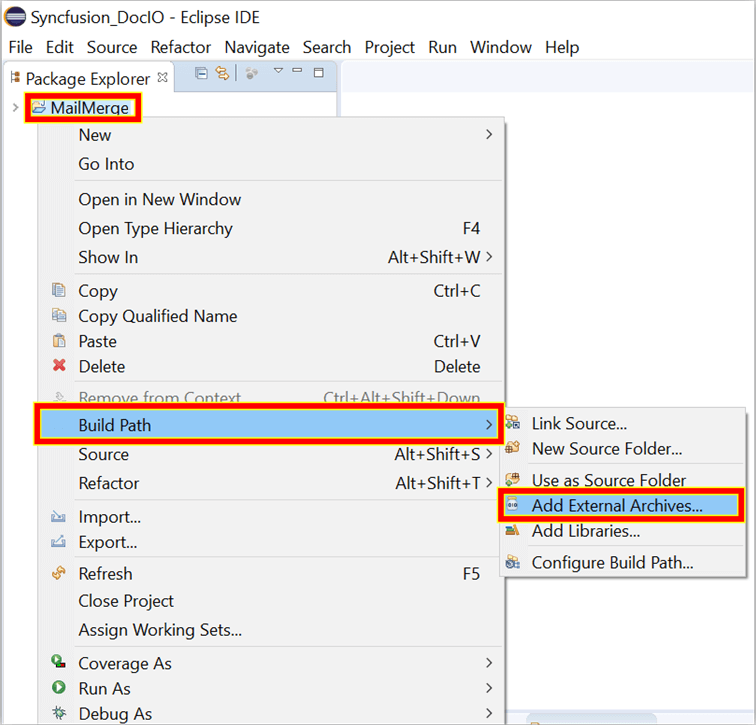Viewport: 756px width, 725px height.
Task: Click the Link Source icon
Action: click(513, 424)
